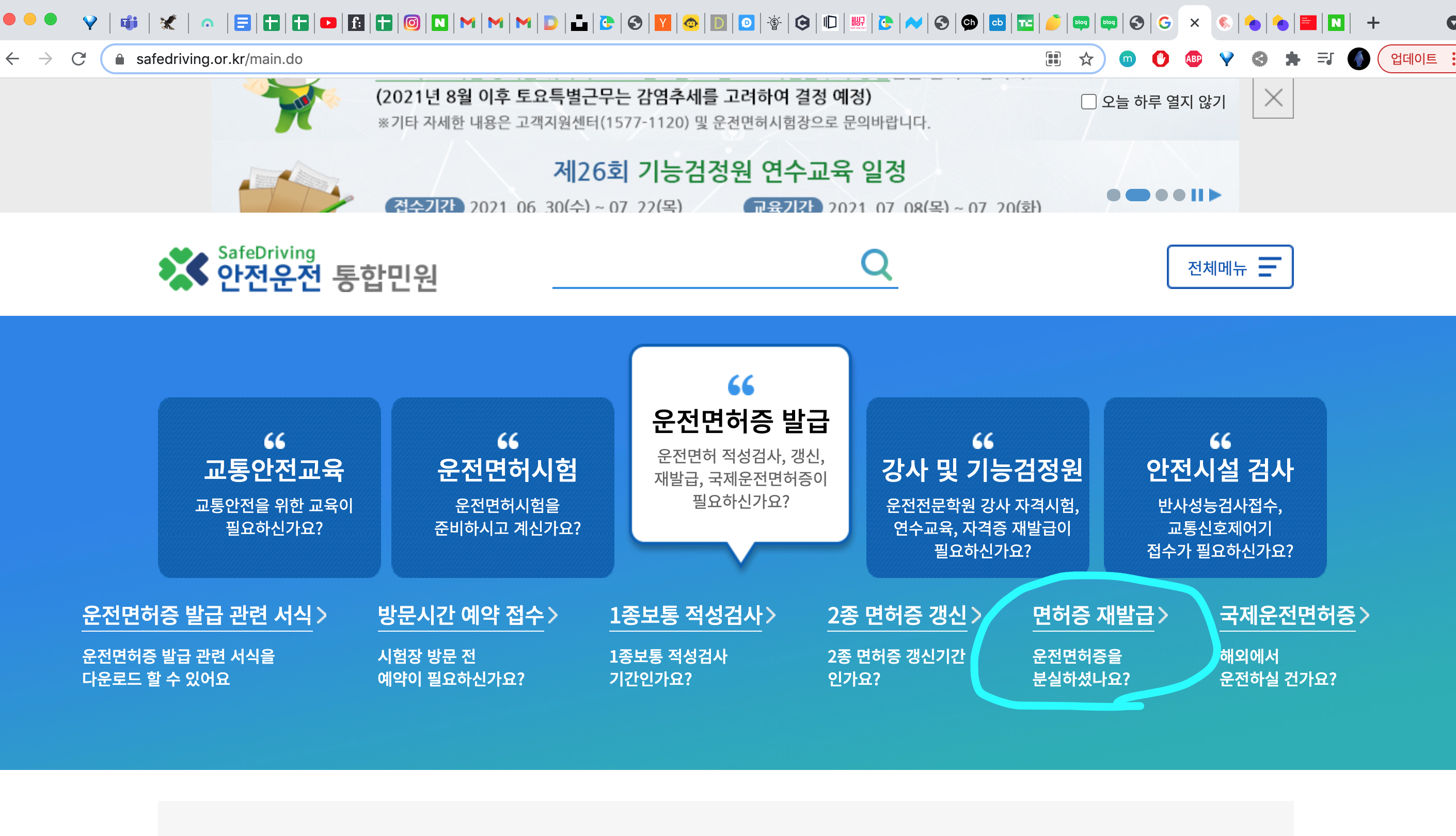Select the first banner pagination dot
Viewport: 1456px width, 836px height.
click(1113, 195)
